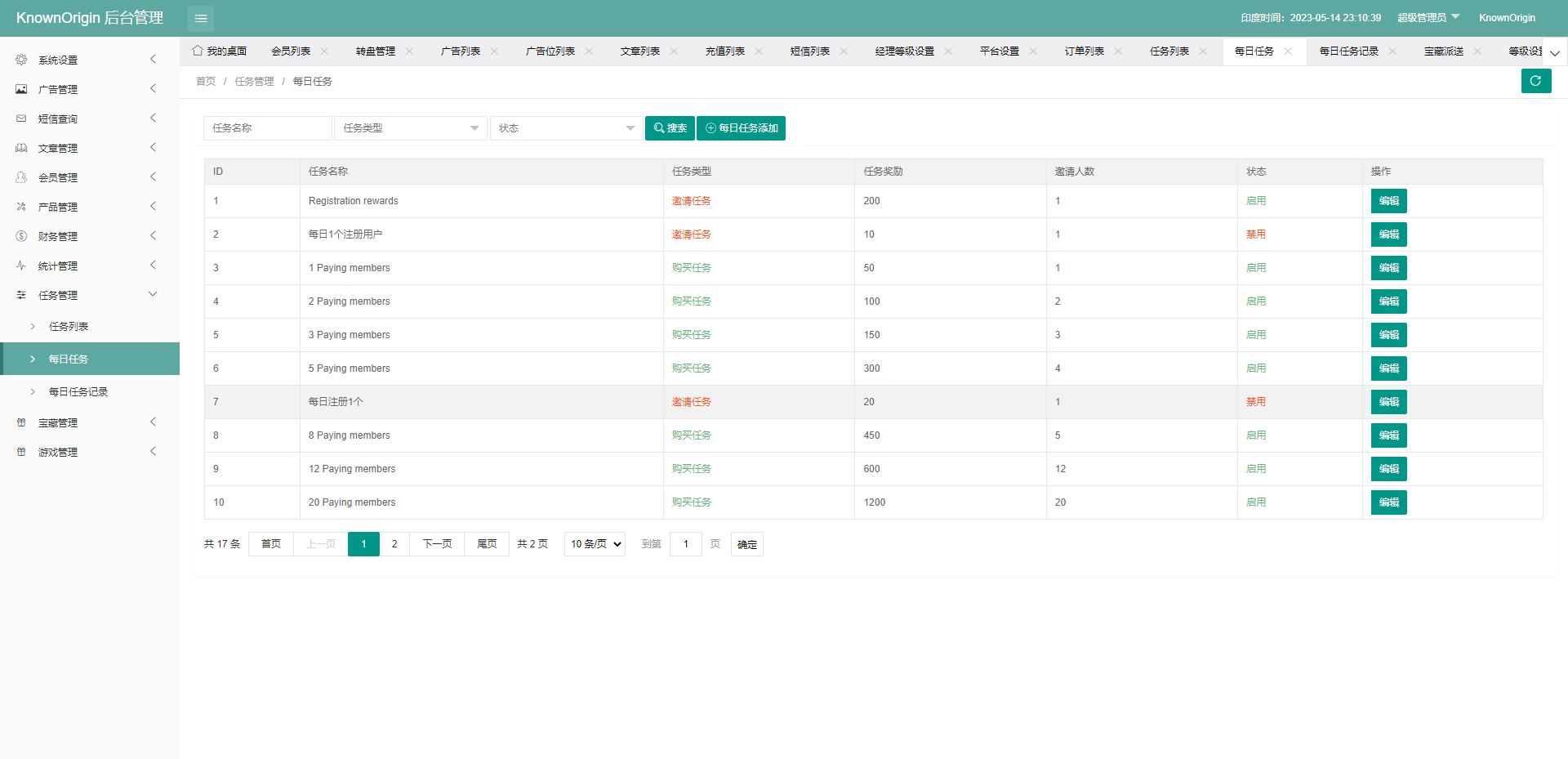Image resolution: width=1568 pixels, height=759 pixels.
Task: Click the 搜索 search button
Action: pyautogui.click(x=670, y=128)
